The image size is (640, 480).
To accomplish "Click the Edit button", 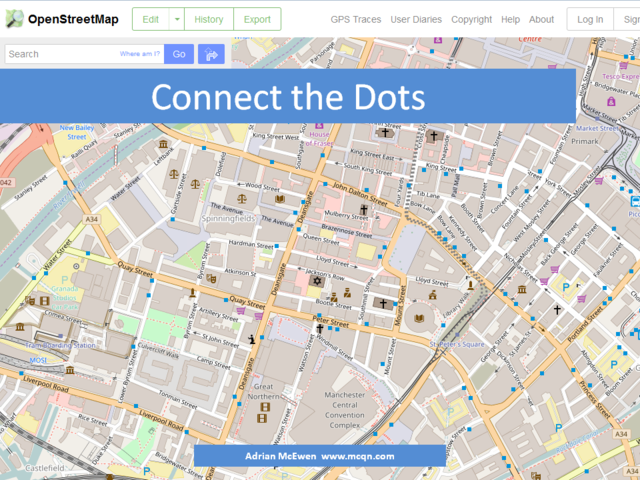I will pyautogui.click(x=150, y=19).
